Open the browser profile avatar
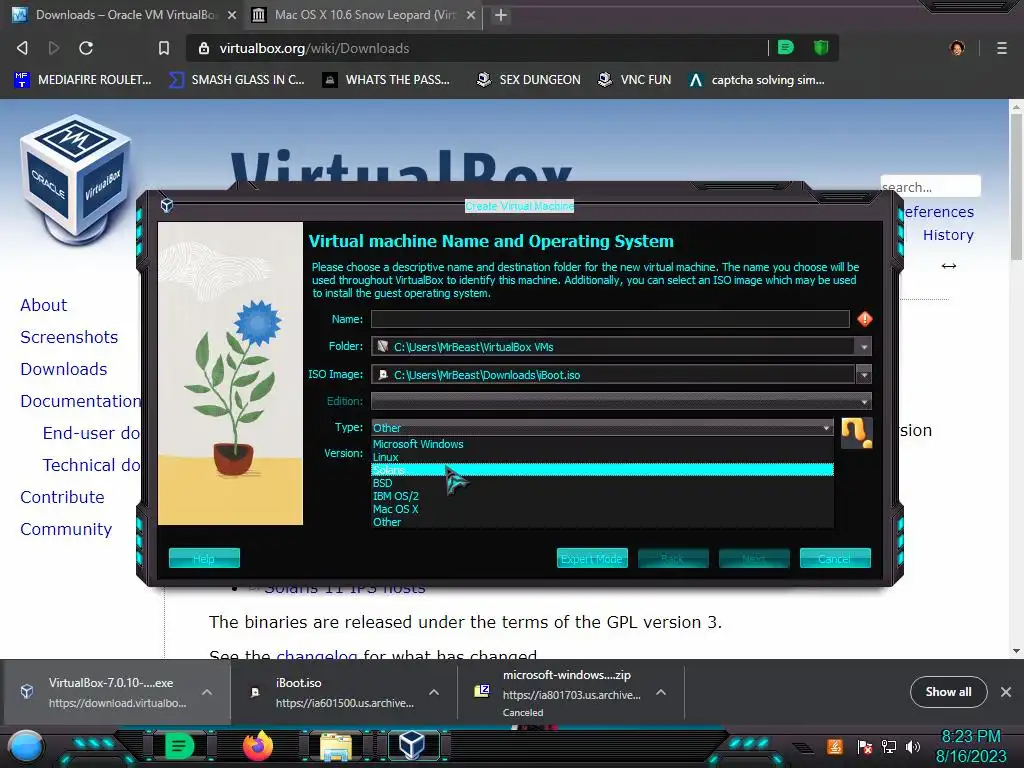 [x=957, y=48]
